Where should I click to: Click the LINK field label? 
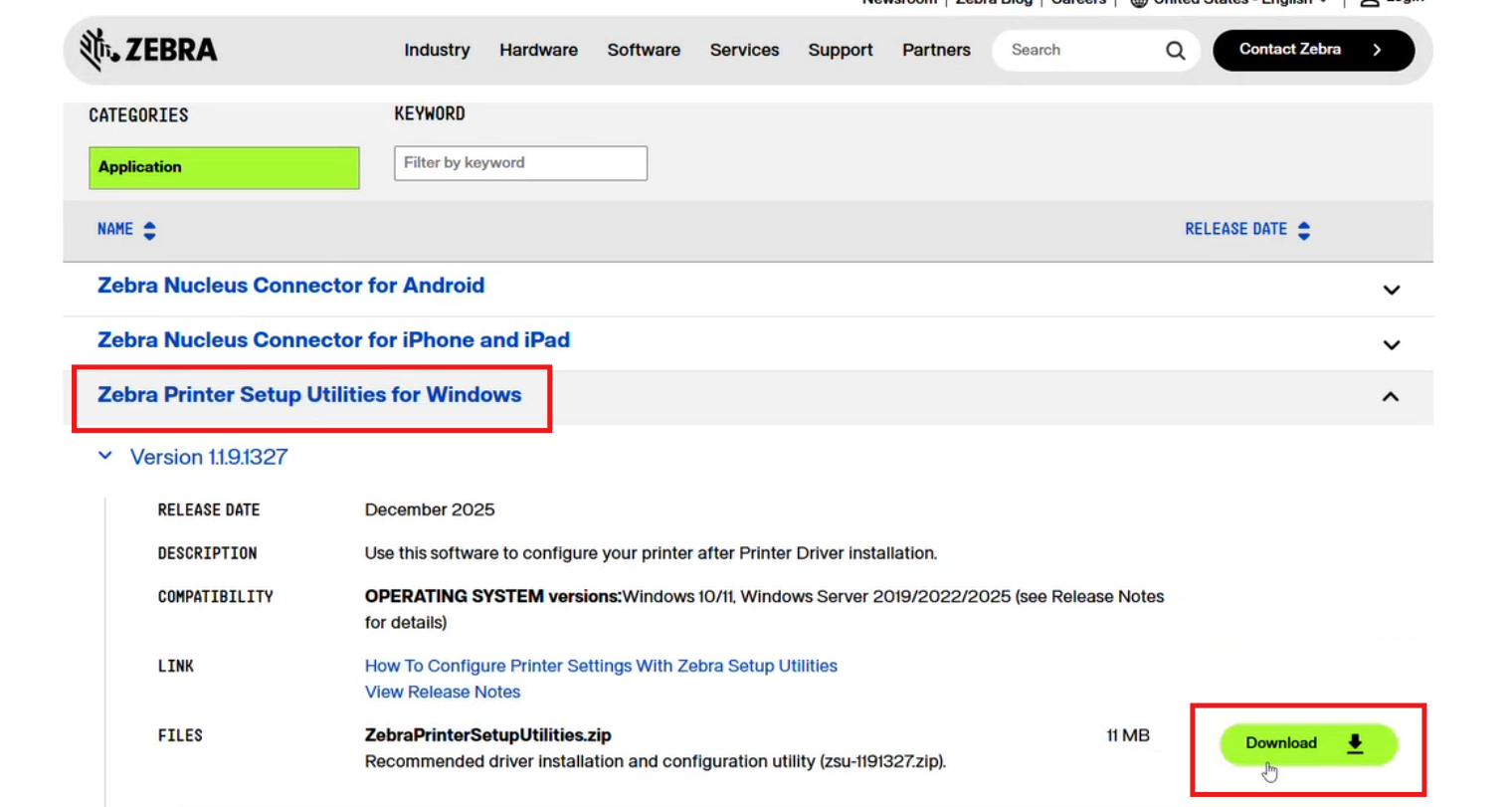pyautogui.click(x=175, y=666)
